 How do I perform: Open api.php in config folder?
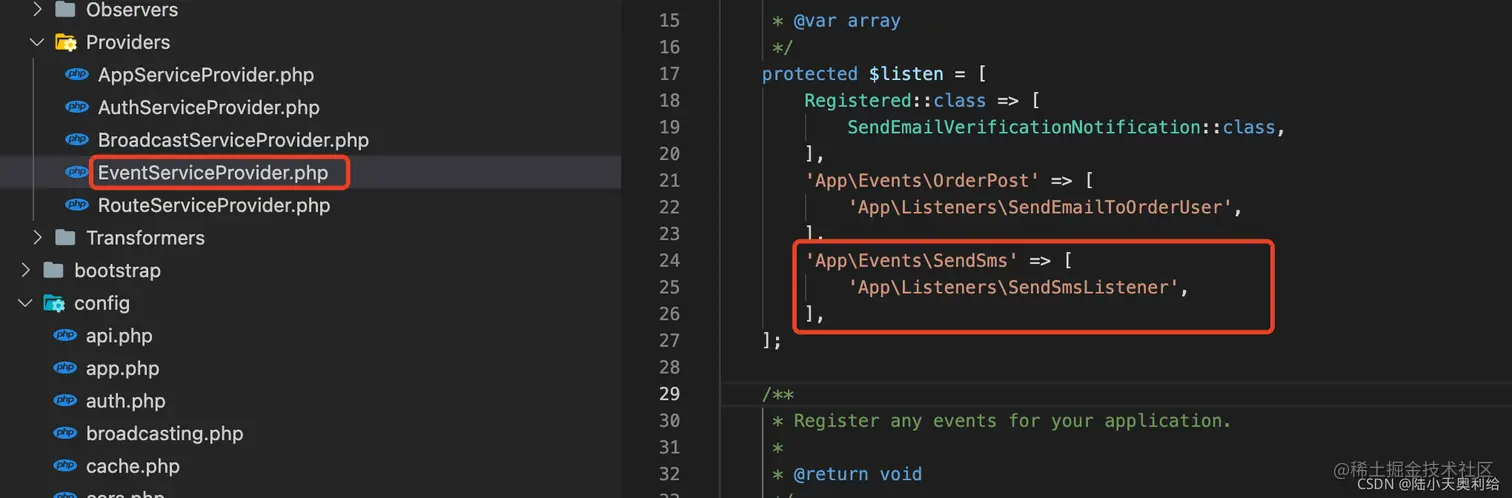119,336
